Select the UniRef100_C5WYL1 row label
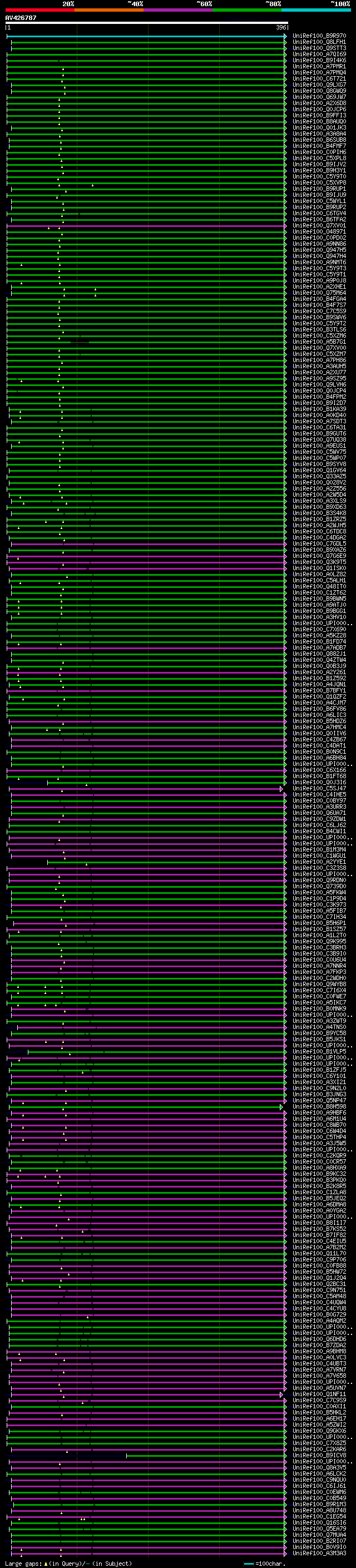356x1568 pixels. tap(319, 201)
